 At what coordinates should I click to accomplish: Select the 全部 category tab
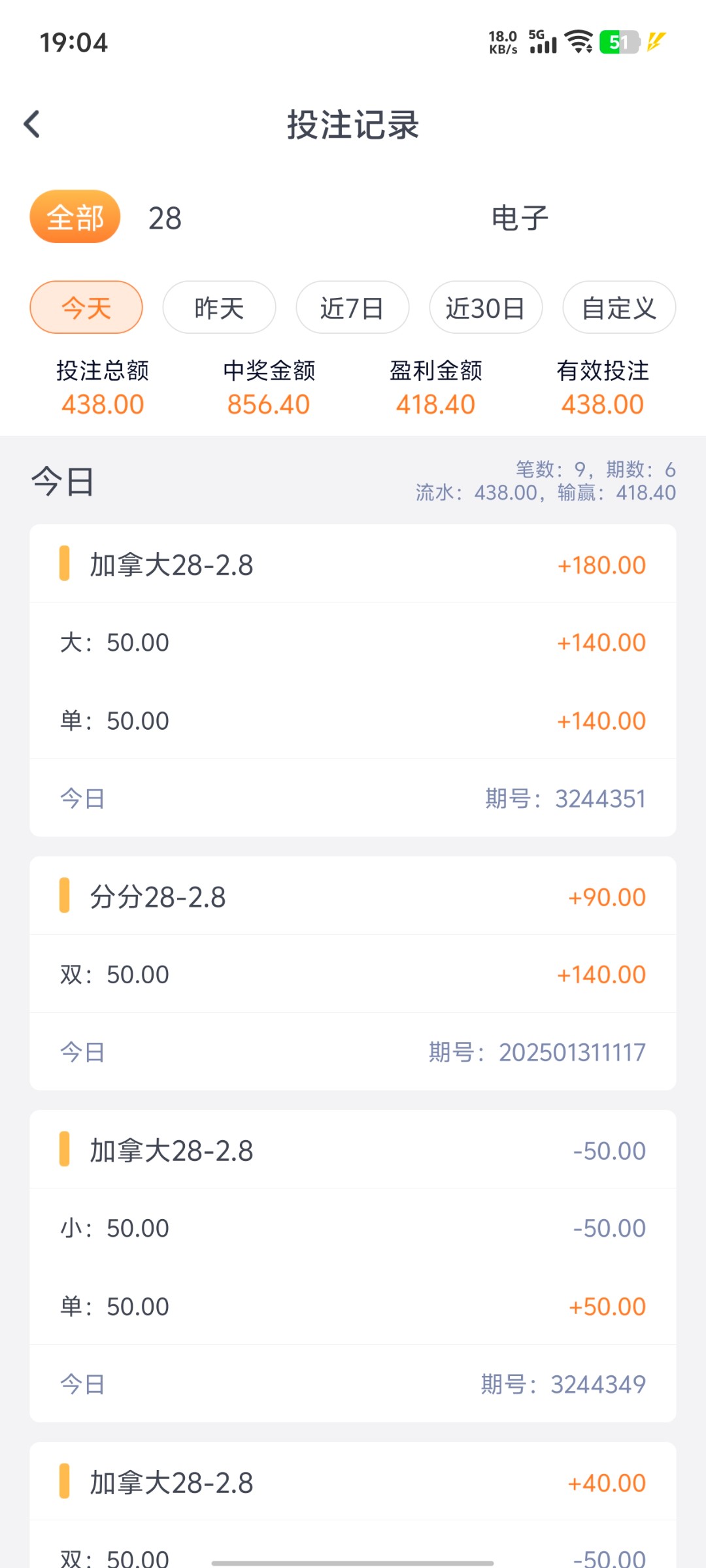tap(75, 217)
